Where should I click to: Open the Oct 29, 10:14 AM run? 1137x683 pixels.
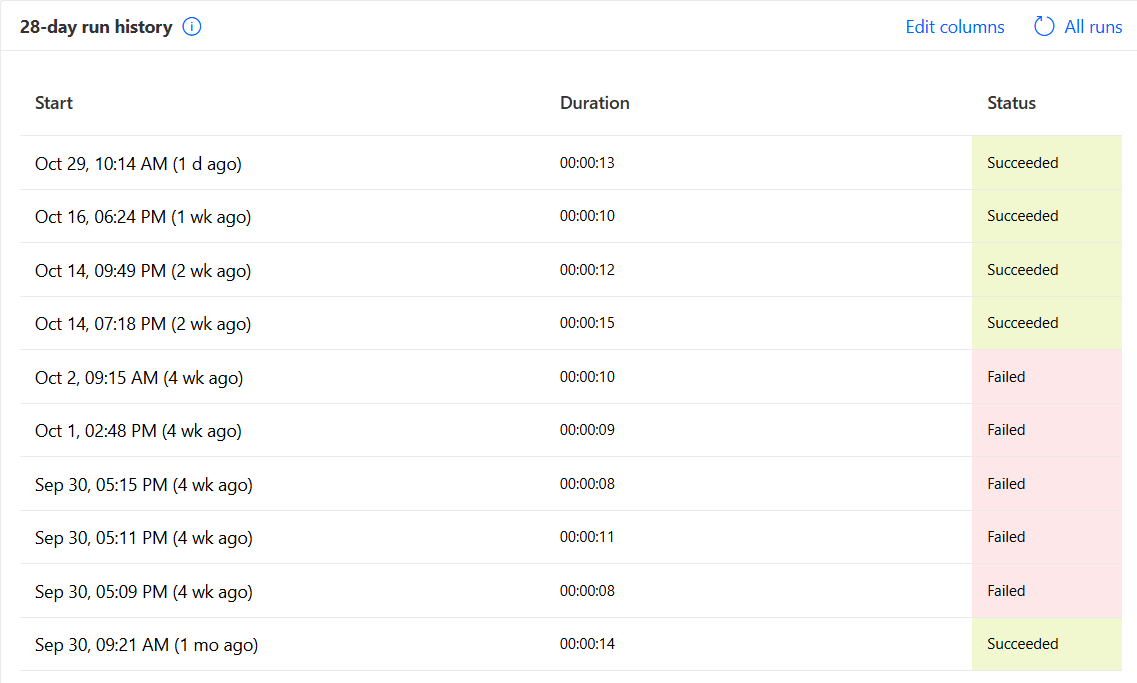pos(138,163)
